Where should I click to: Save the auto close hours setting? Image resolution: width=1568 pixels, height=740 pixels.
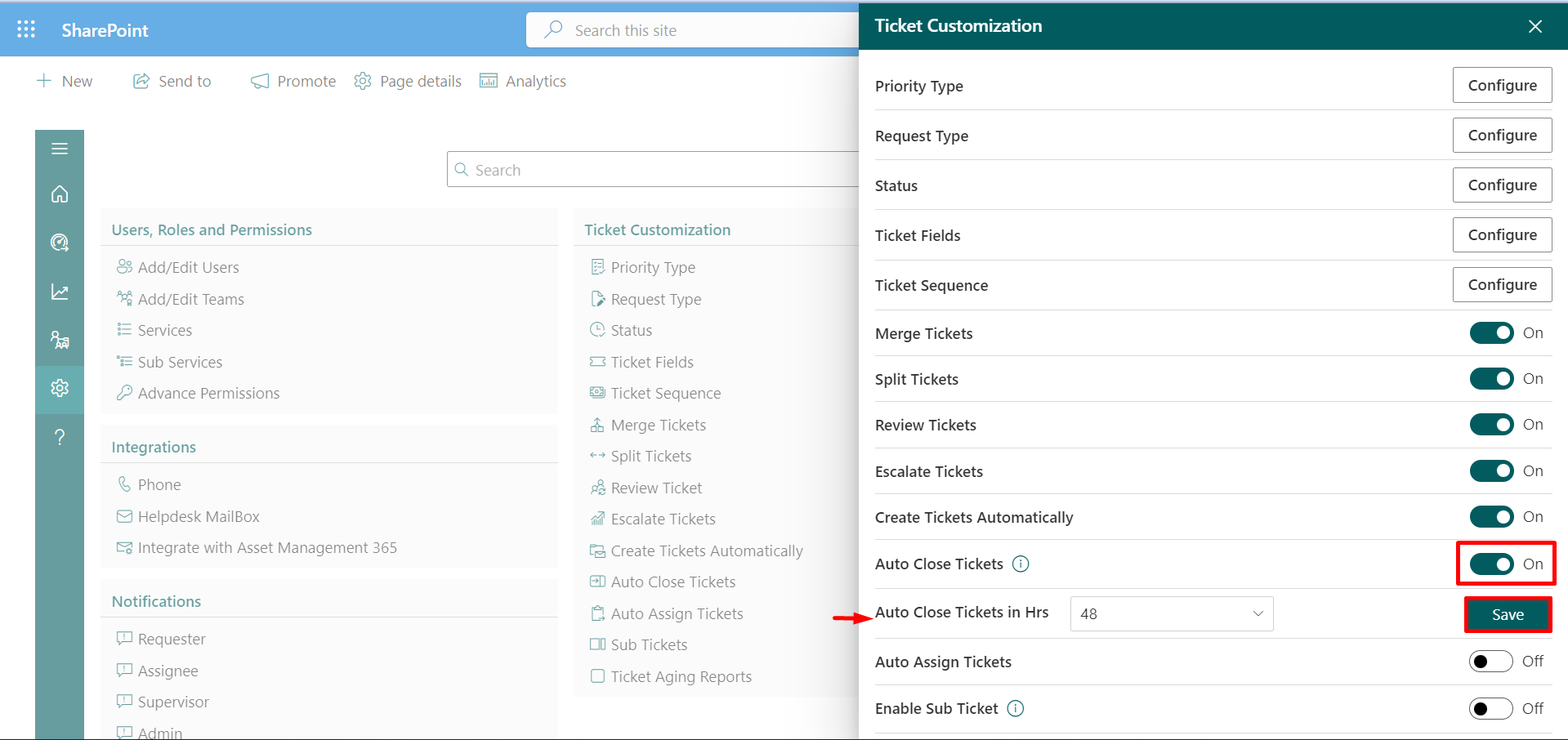pos(1508,615)
